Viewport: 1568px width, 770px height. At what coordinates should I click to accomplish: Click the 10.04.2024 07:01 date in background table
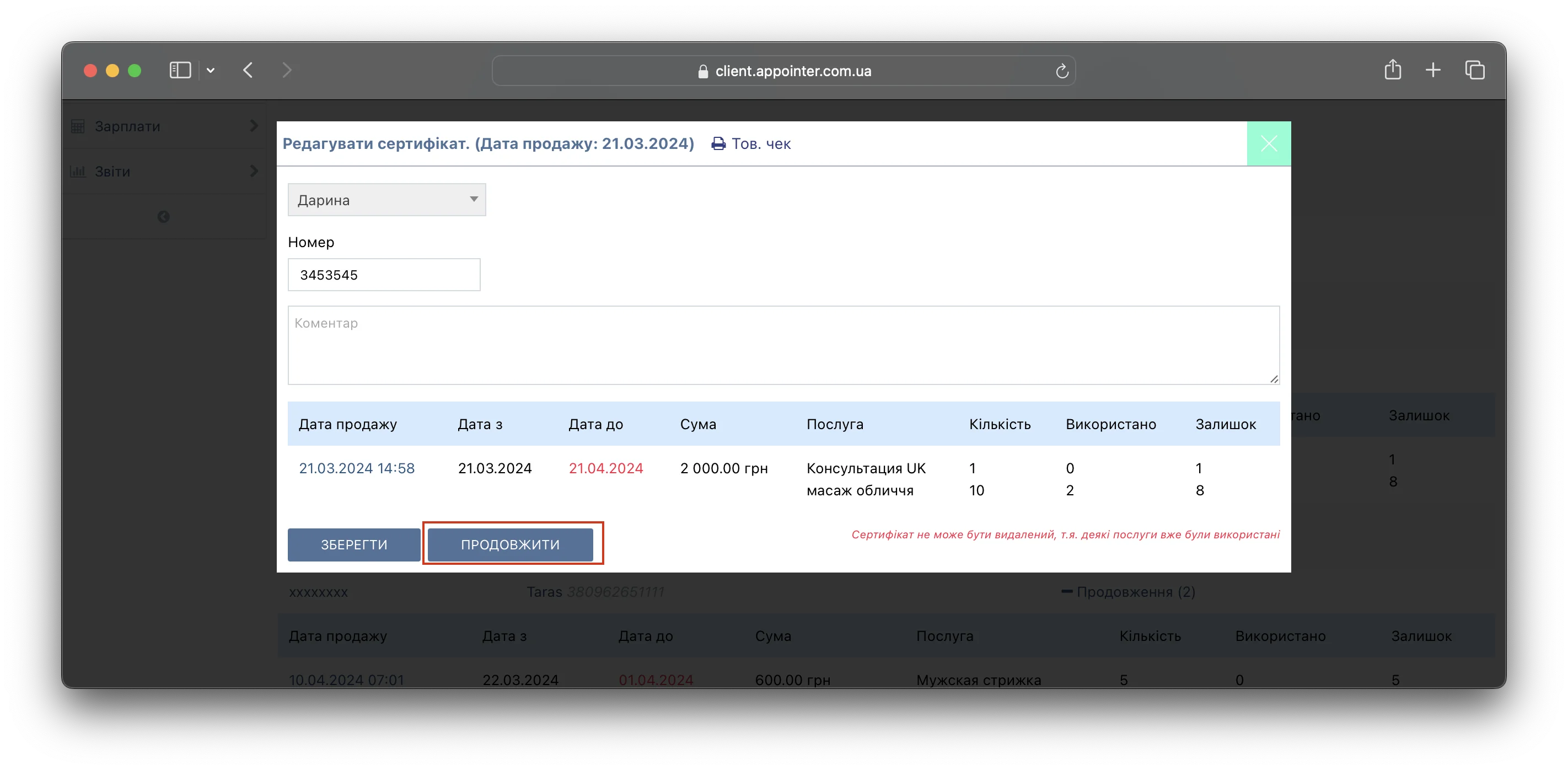[346, 680]
